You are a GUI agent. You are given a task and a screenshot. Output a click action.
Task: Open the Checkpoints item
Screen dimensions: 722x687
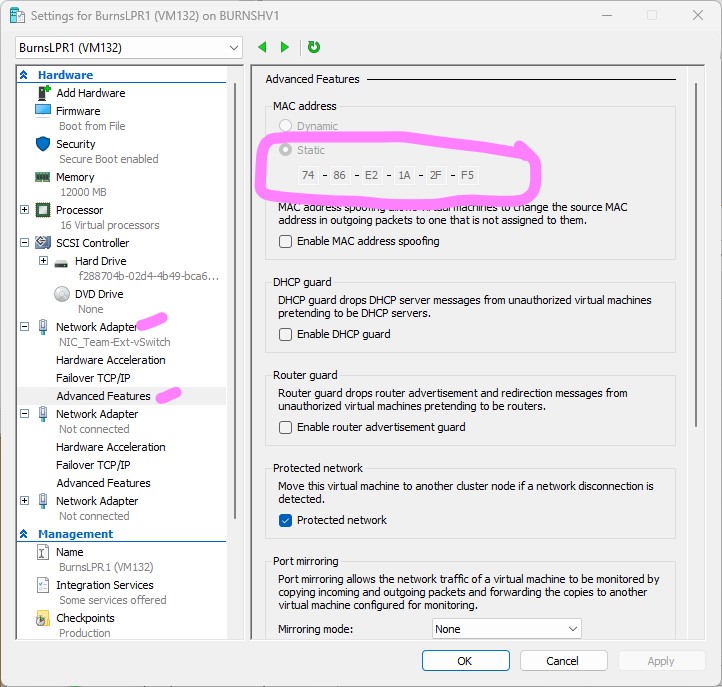coord(85,618)
